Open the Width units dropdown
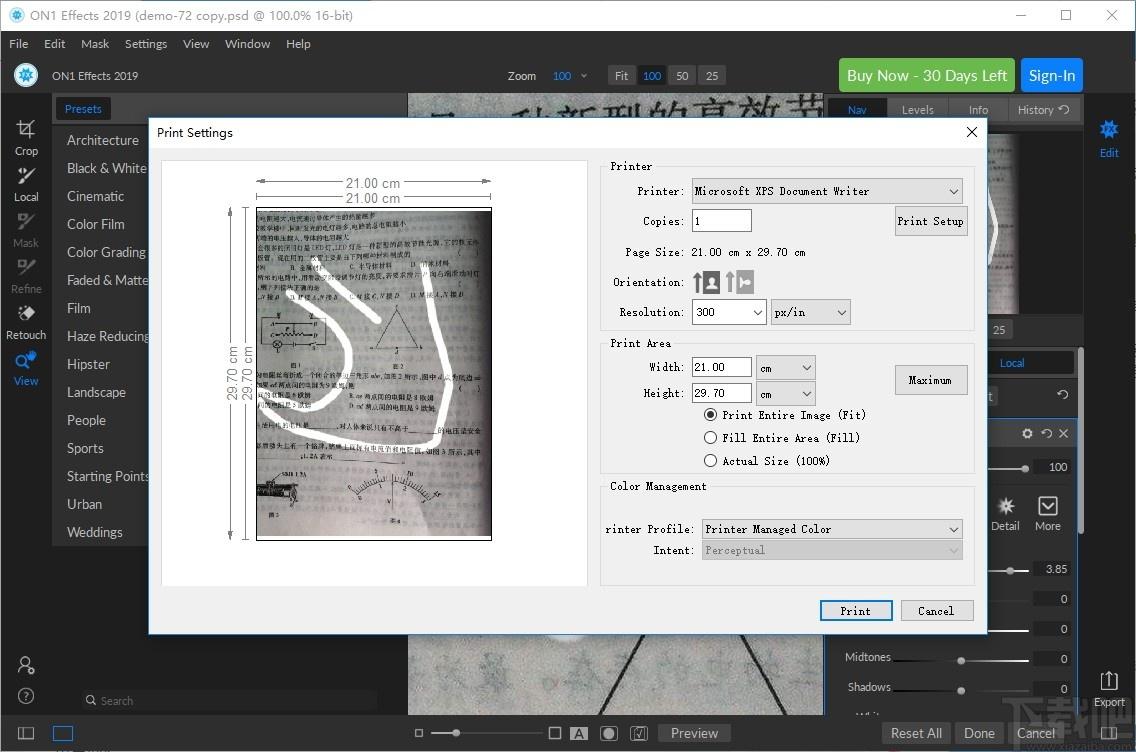1136x752 pixels. [786, 368]
